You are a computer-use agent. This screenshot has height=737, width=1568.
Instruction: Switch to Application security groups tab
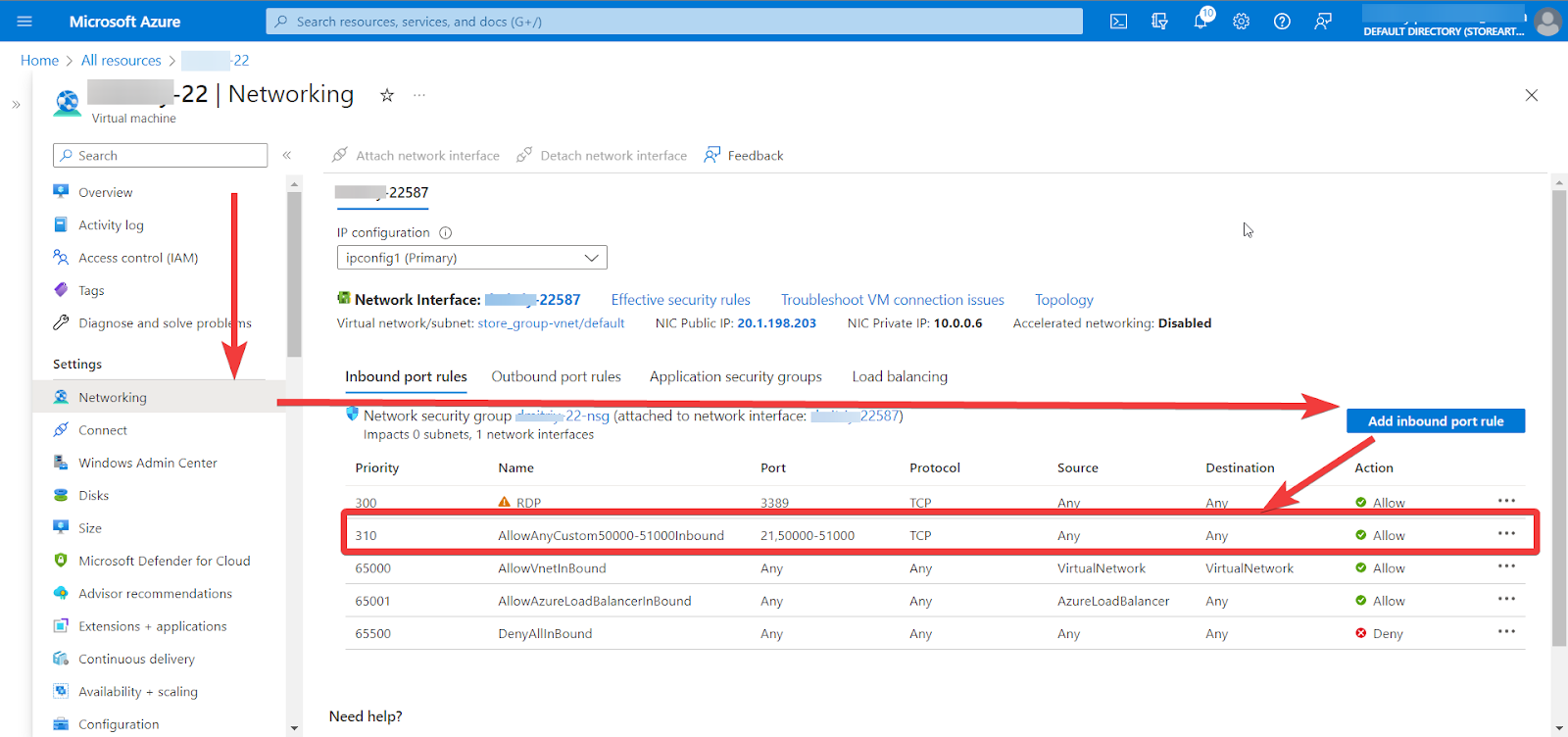tap(736, 377)
